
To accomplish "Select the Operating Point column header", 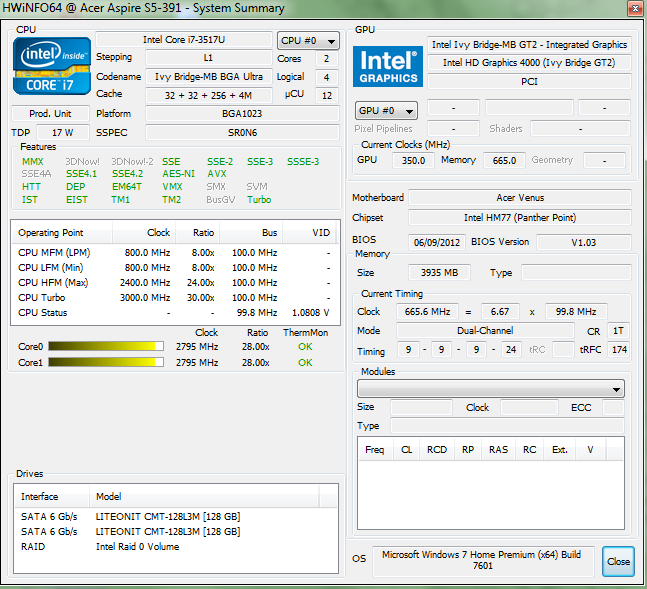I will pos(61,233).
